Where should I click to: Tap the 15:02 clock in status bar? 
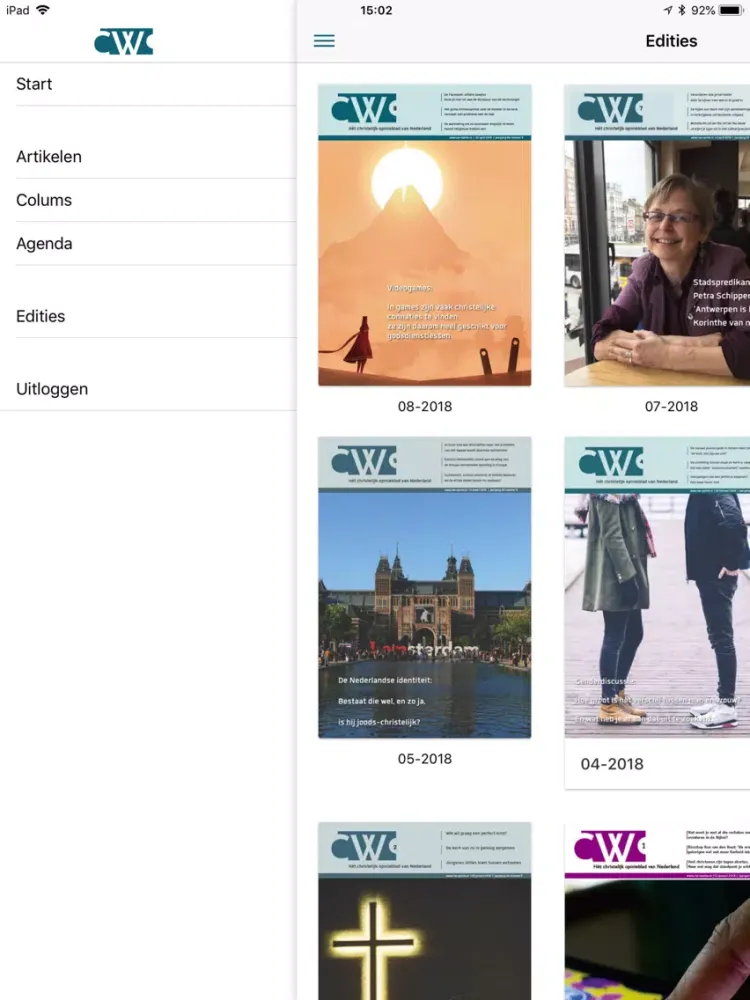(x=376, y=10)
